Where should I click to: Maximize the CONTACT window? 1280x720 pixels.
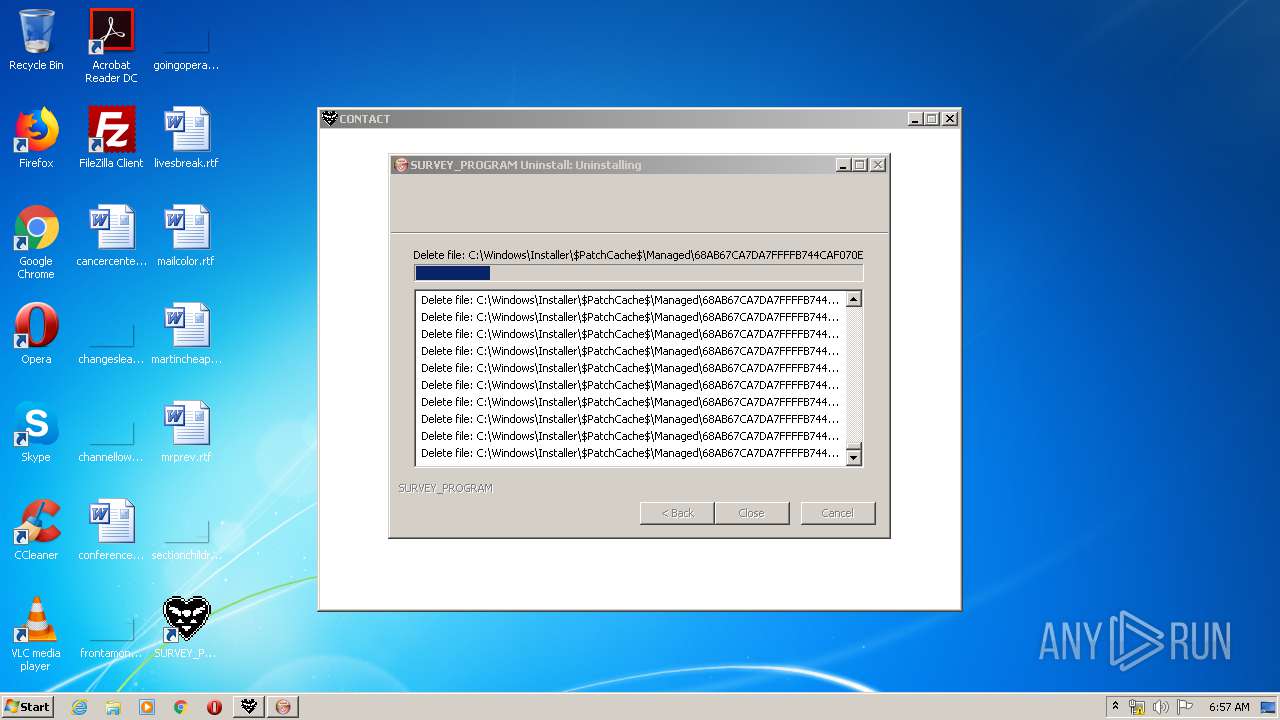[932, 118]
